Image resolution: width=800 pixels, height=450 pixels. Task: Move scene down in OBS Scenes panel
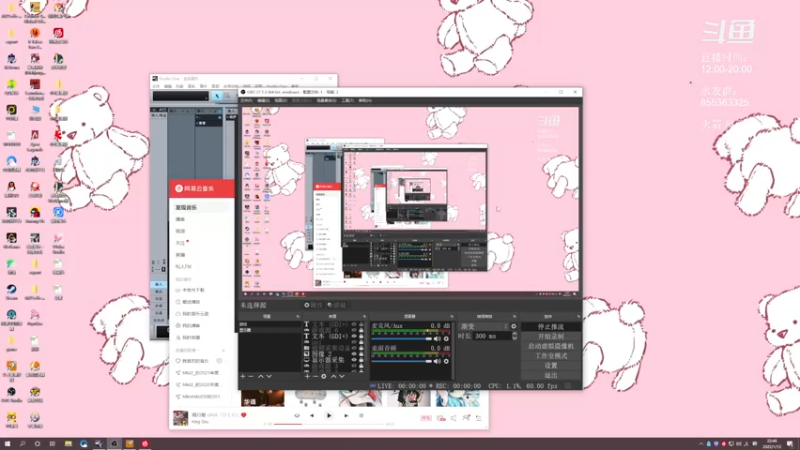[269, 377]
